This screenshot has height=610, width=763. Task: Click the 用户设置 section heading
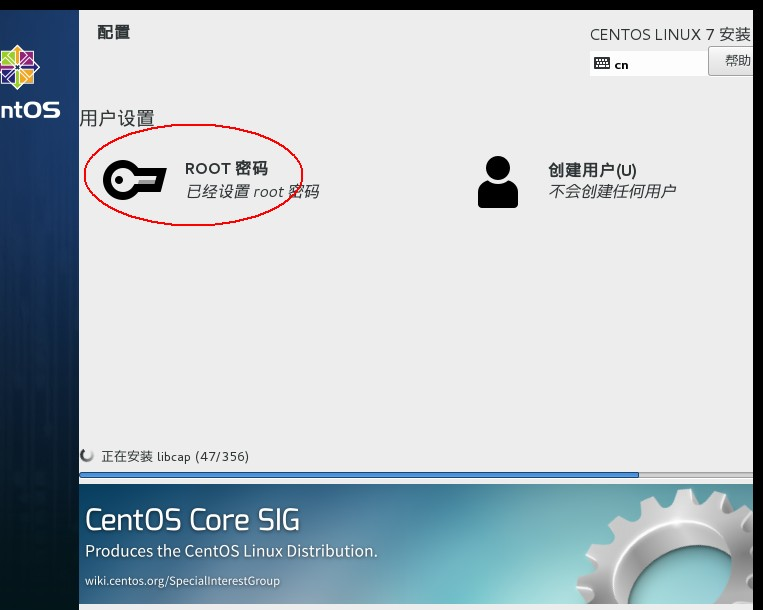click(117, 118)
